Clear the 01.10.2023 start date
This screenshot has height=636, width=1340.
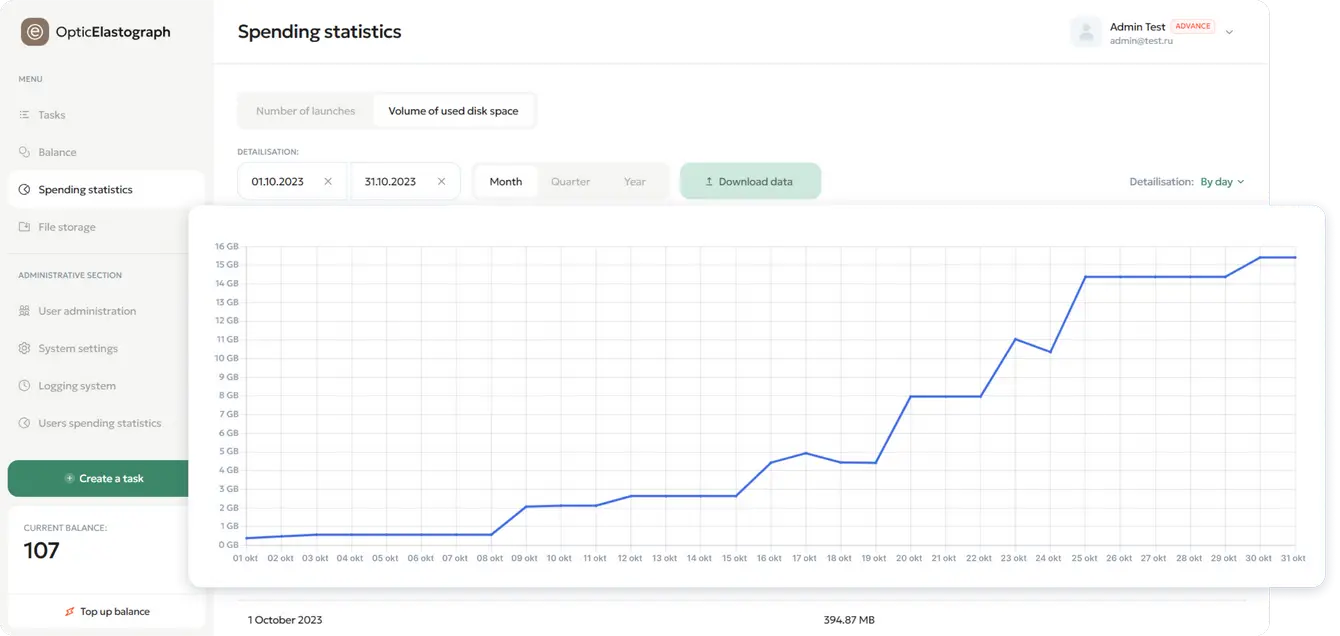click(x=328, y=181)
